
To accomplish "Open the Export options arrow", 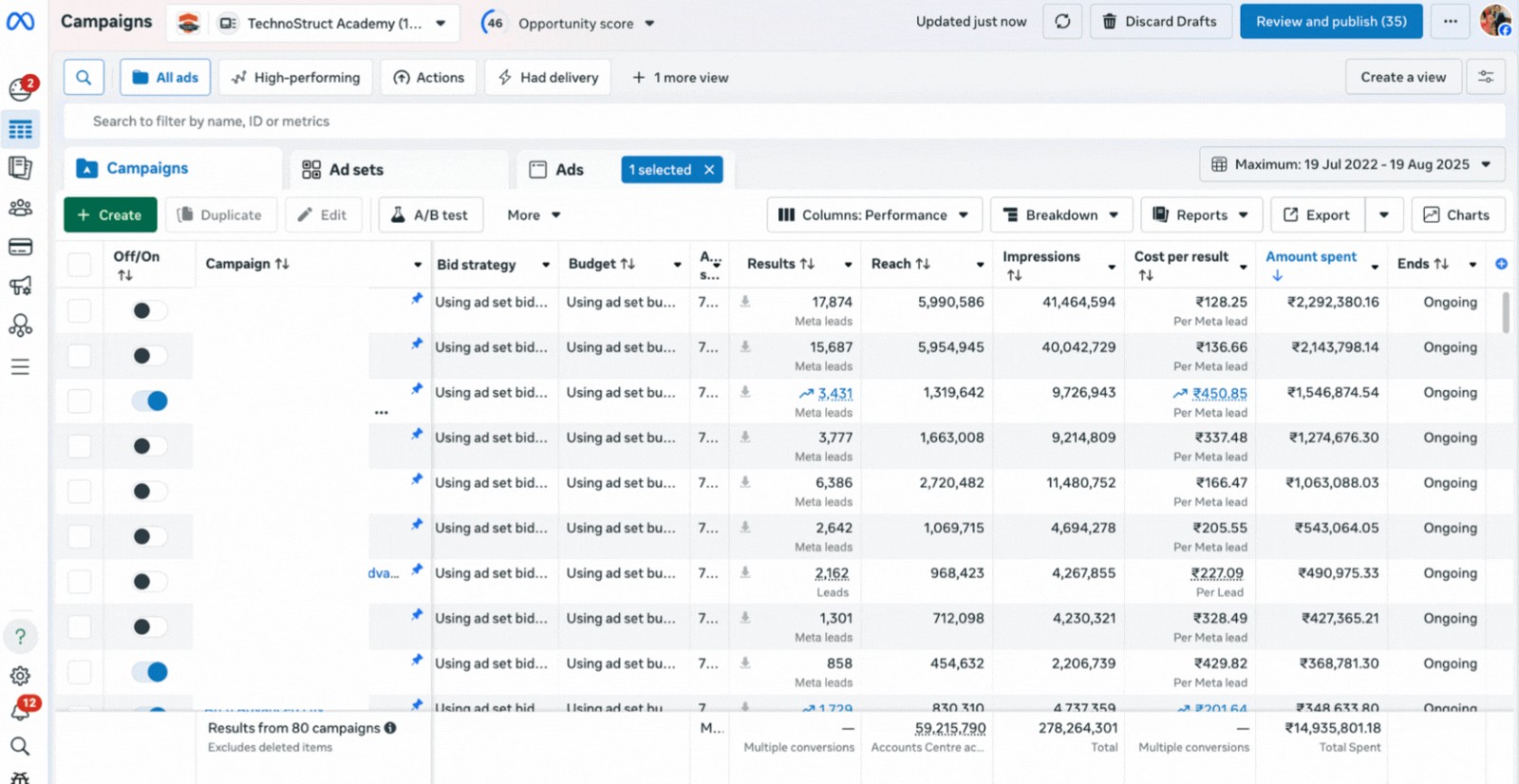I will click(1384, 215).
